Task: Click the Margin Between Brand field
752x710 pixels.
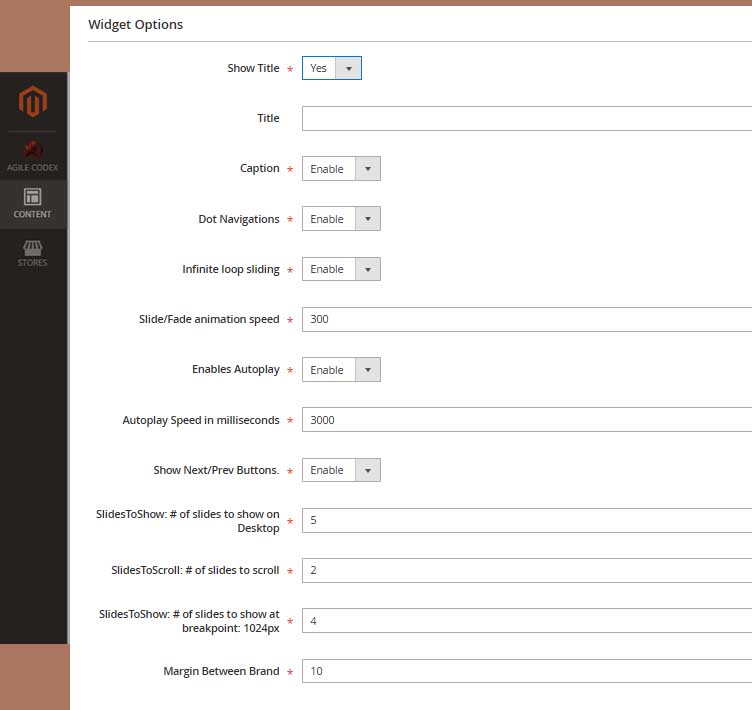Action: tap(527, 671)
